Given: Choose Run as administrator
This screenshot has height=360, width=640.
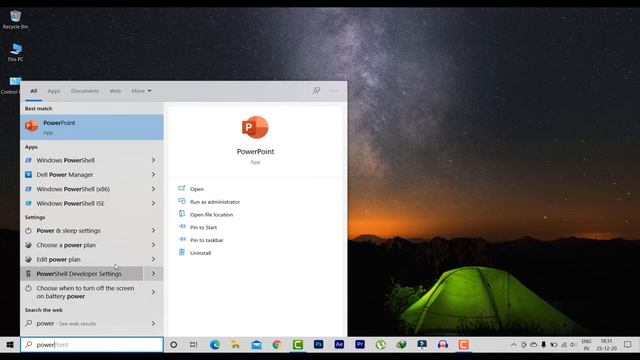Looking at the screenshot, I should pos(215,202).
